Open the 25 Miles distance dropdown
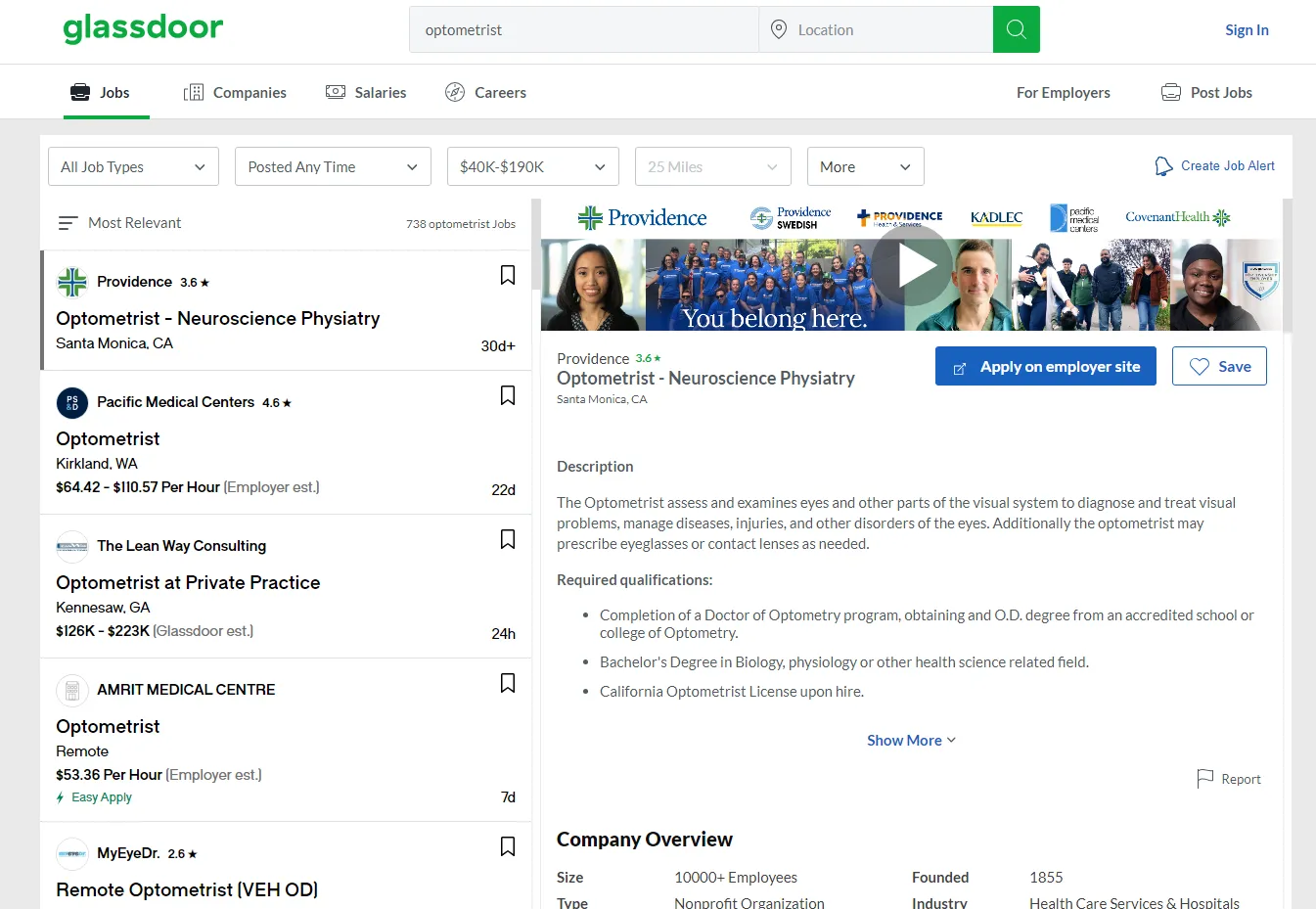Viewport: 1316px width, 909px height. click(713, 166)
